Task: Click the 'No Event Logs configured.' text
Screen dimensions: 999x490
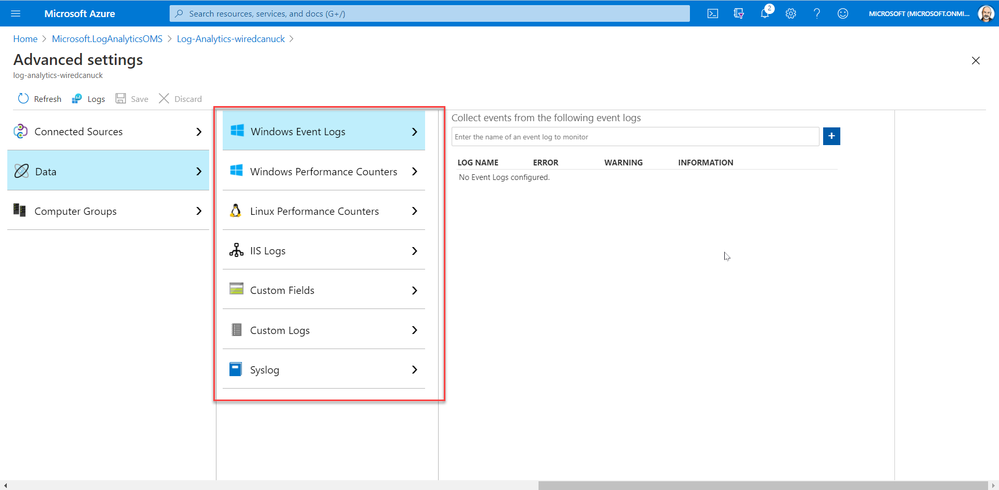Action: pos(504,177)
